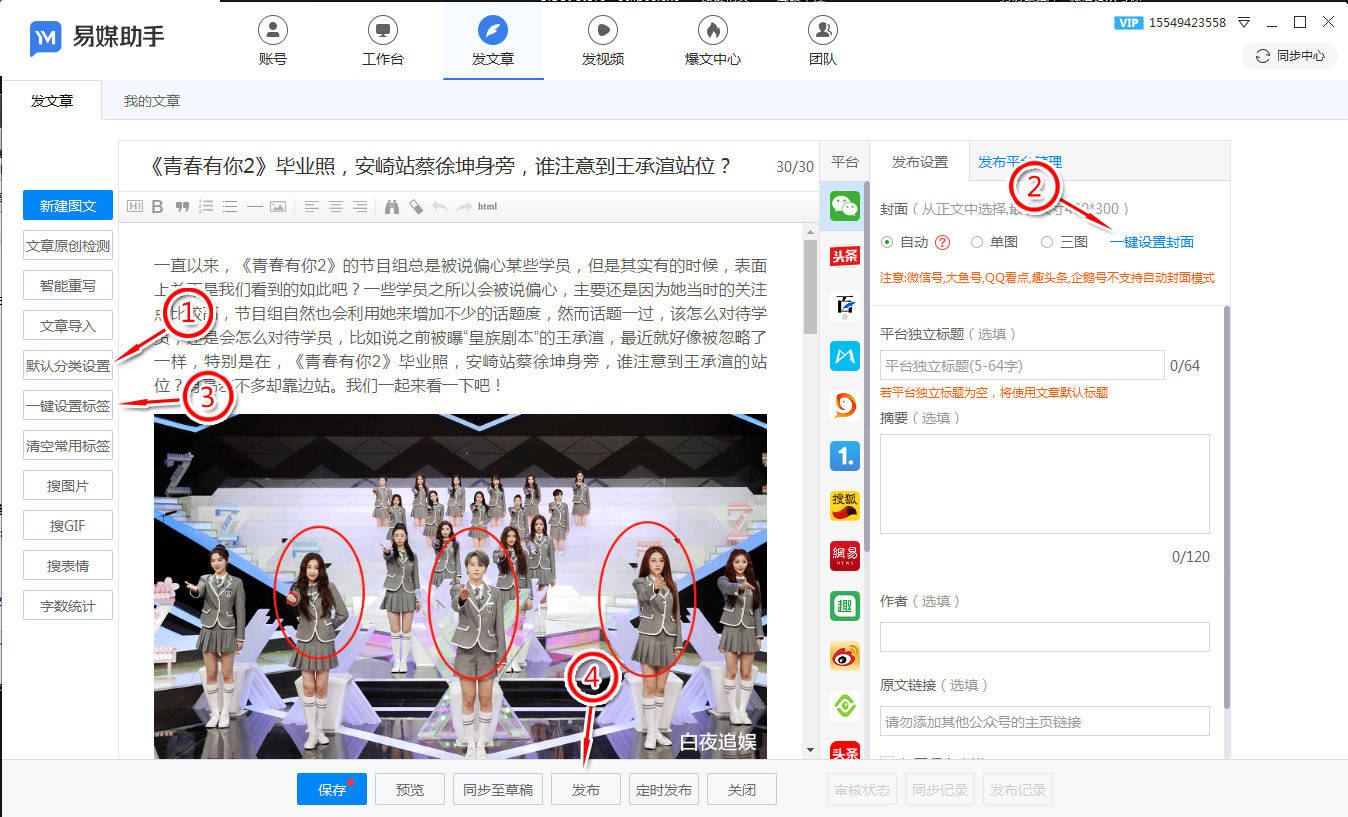Click the binoculars find icon
The height and width of the screenshot is (817, 1348).
click(x=392, y=207)
